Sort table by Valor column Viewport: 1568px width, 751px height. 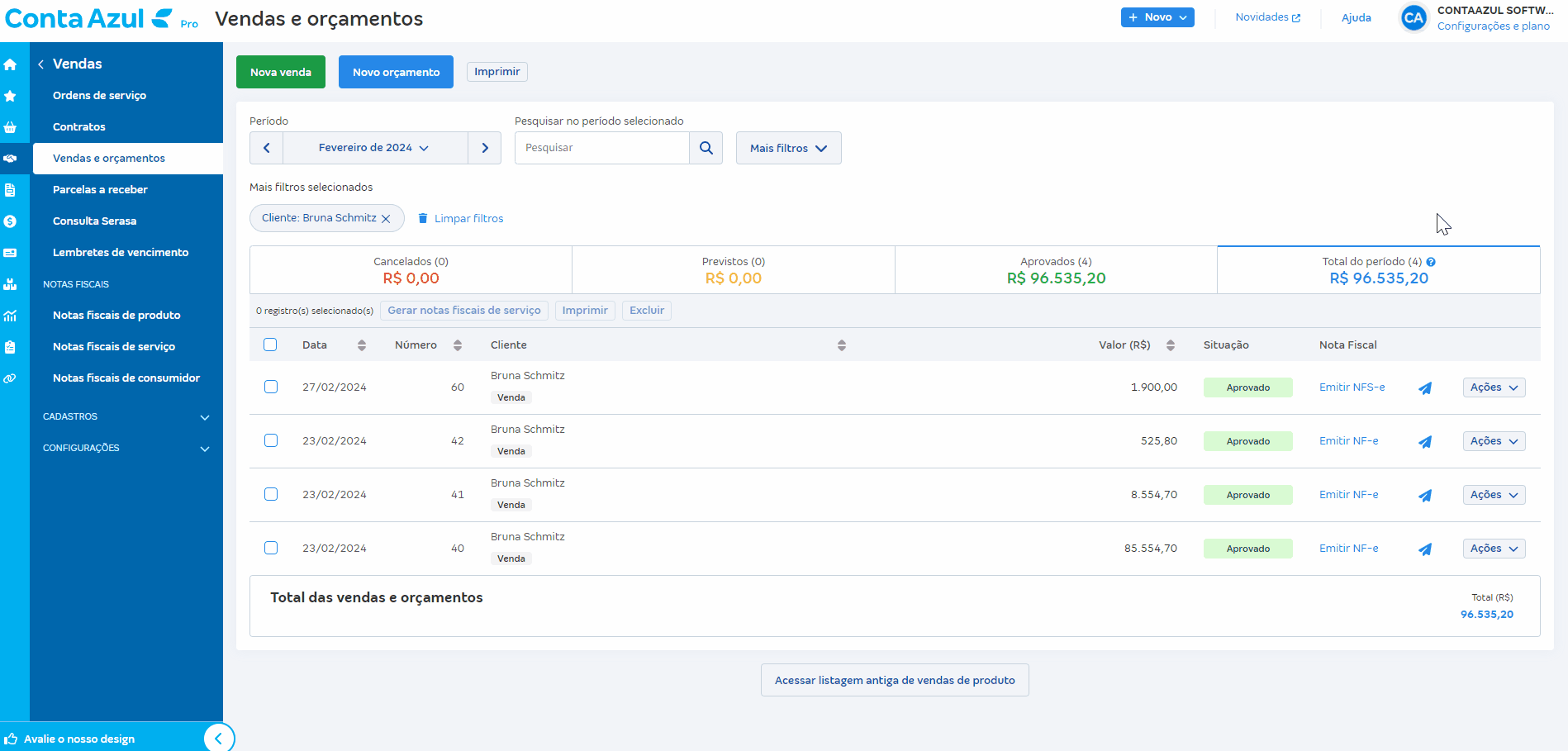click(1171, 345)
